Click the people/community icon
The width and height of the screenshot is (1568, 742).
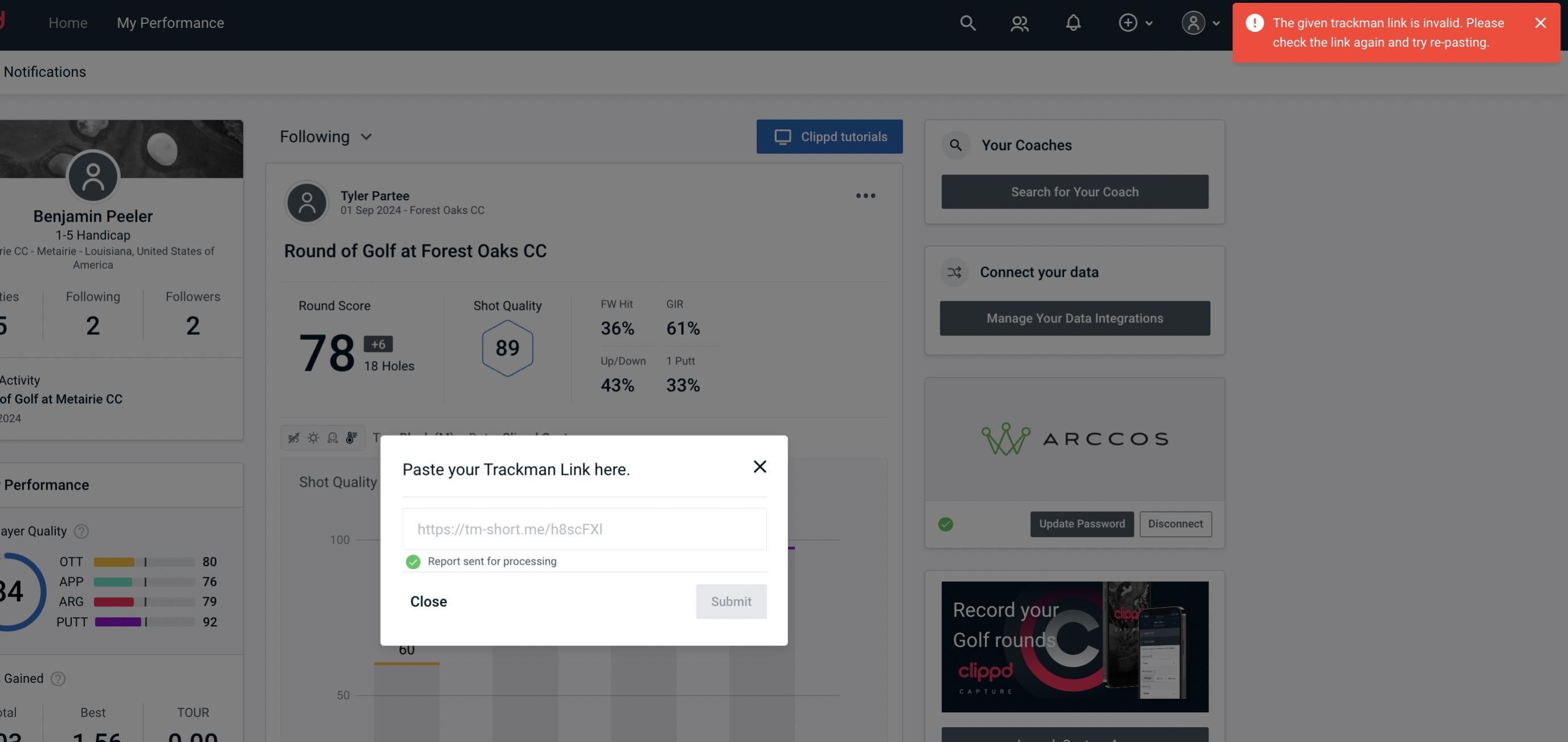[x=1019, y=22]
